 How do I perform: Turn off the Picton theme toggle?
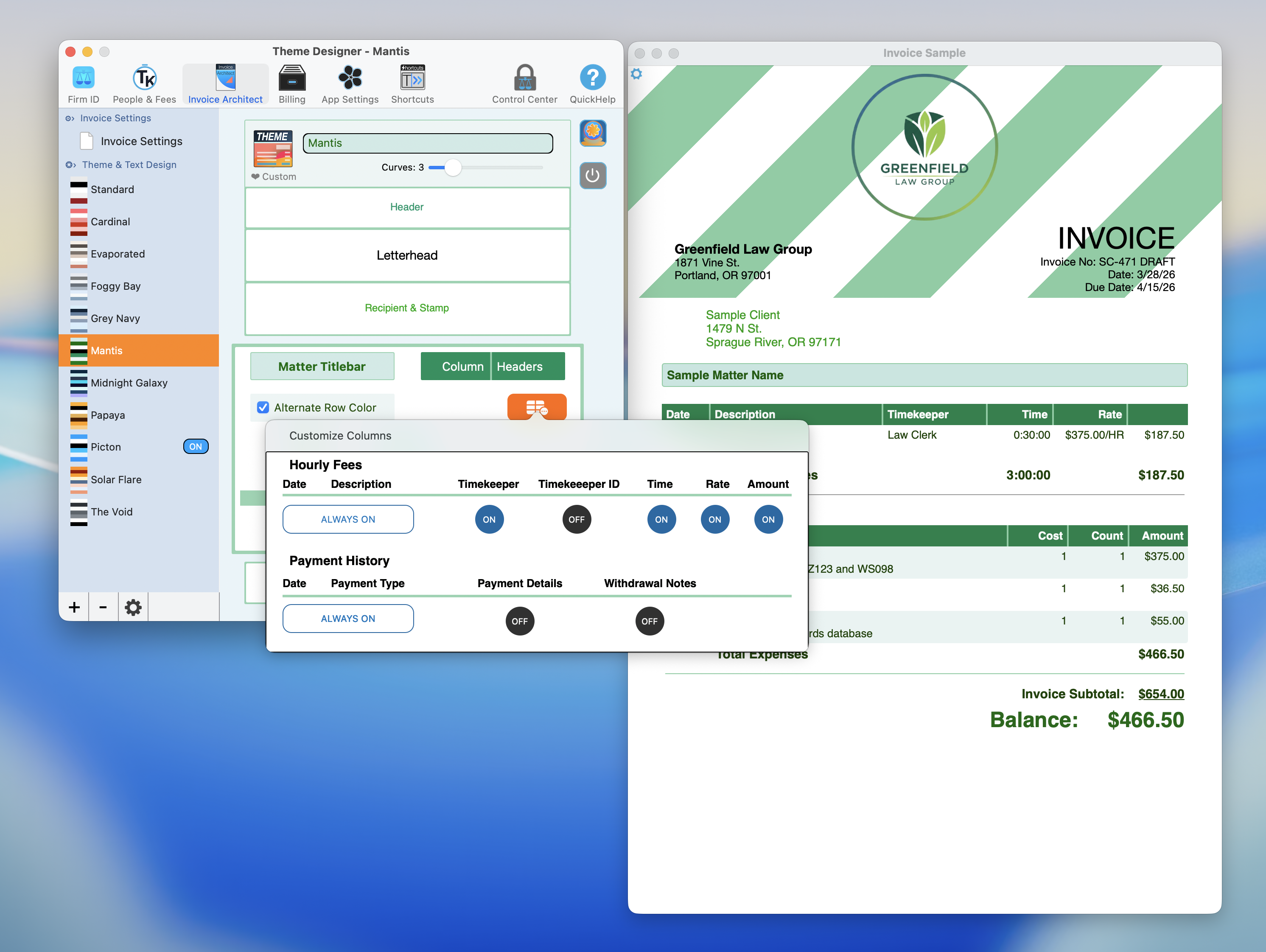[196, 447]
